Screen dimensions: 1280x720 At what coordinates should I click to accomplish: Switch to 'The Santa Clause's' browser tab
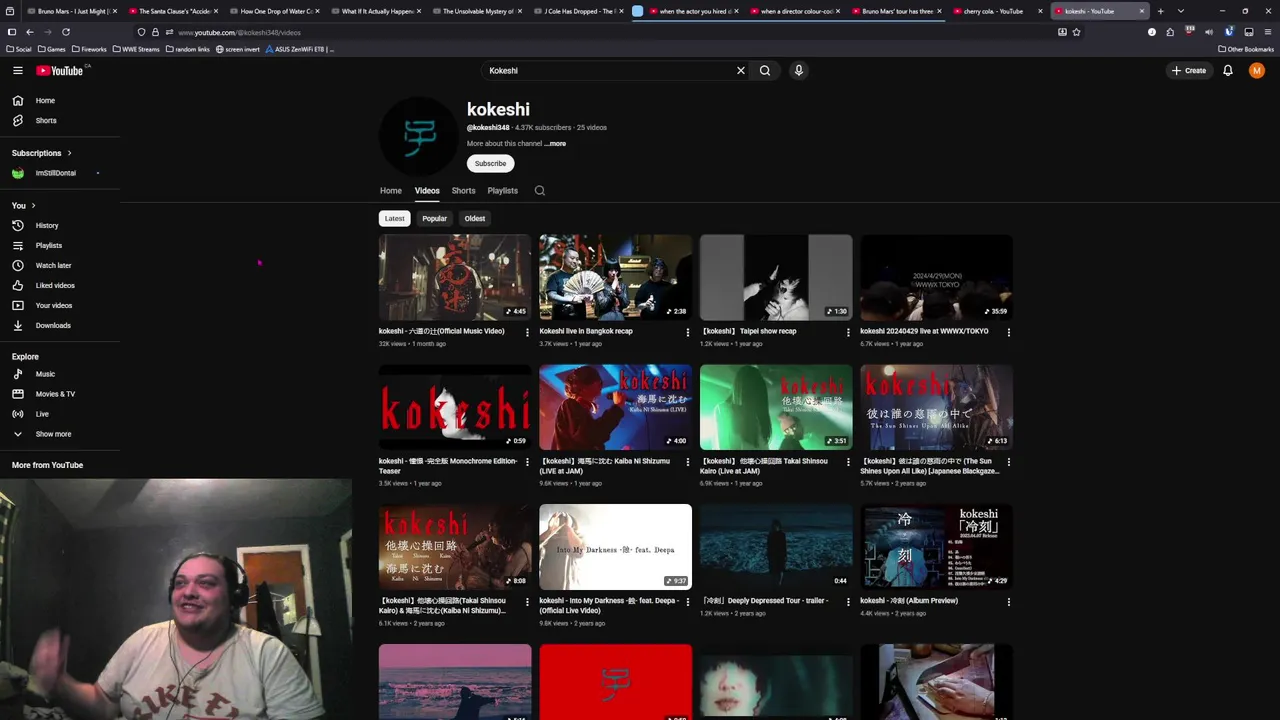172,11
